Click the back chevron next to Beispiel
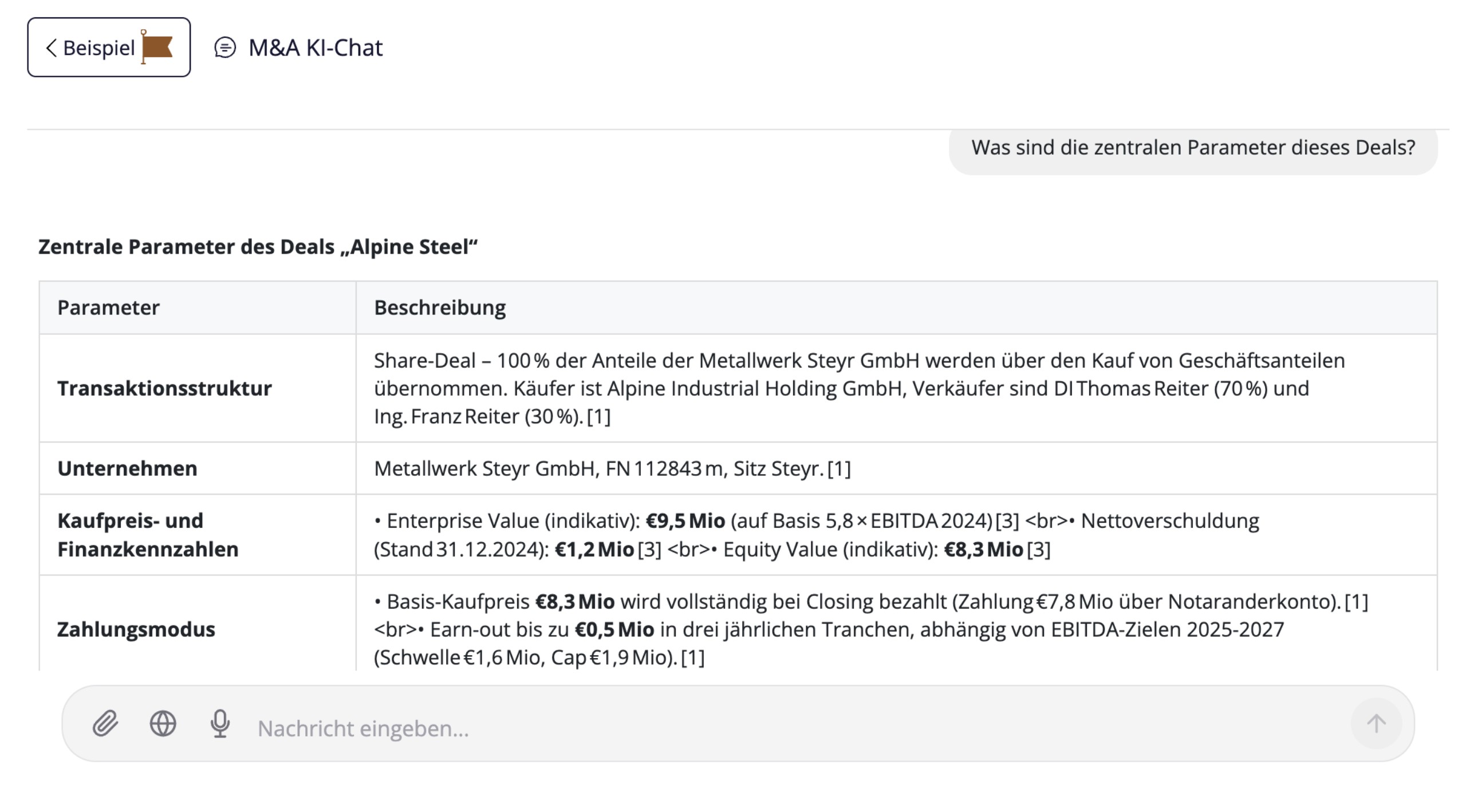 pos(51,48)
